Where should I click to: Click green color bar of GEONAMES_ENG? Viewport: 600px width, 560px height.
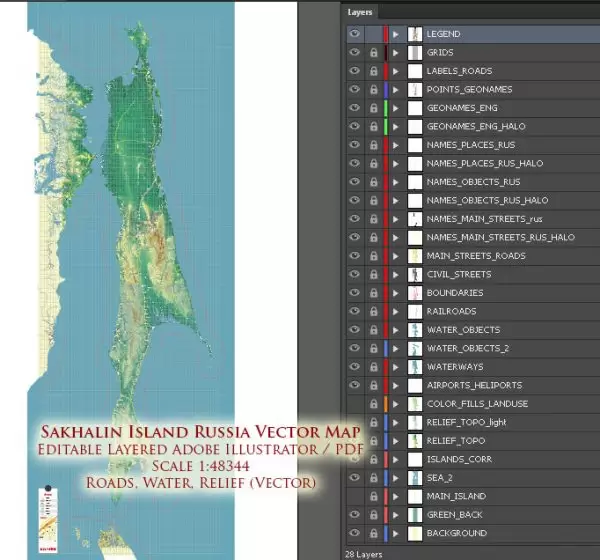pyautogui.click(x=386, y=108)
